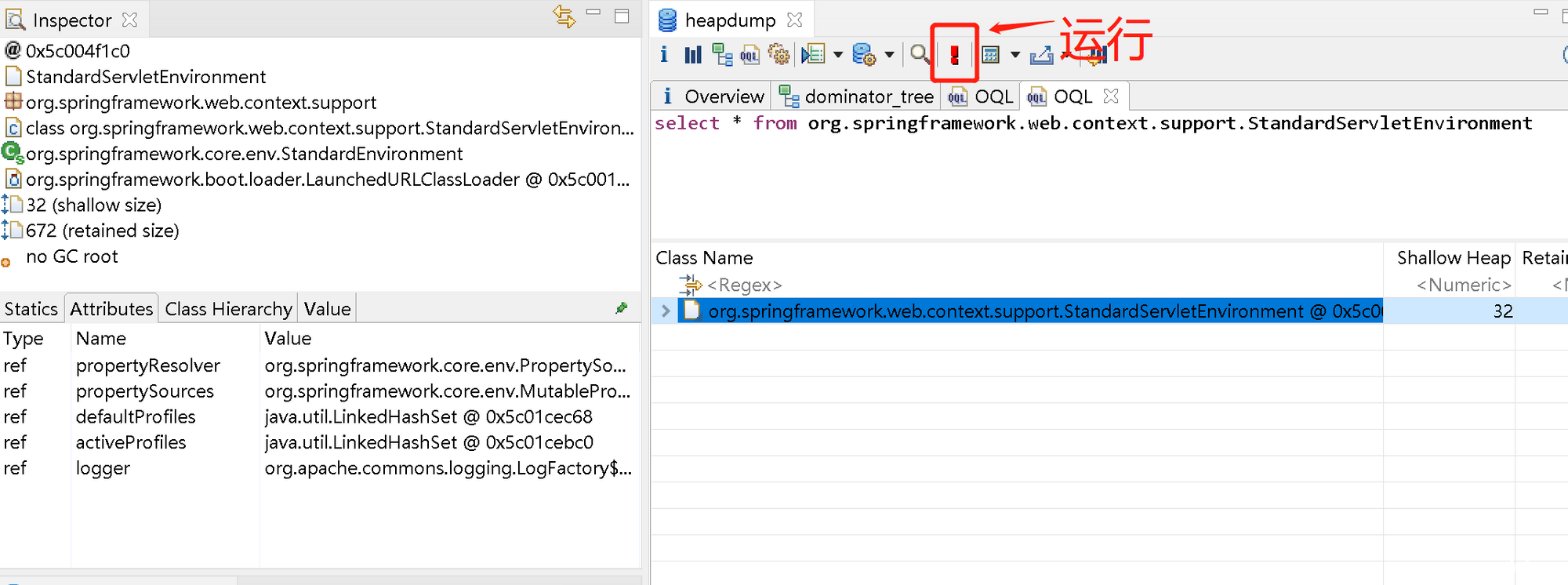Viewport: 1568px width, 585px height.
Task: Close the active OQL tab
Action: pos(1111,96)
